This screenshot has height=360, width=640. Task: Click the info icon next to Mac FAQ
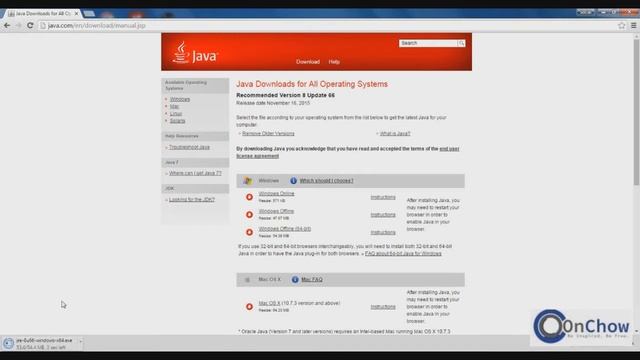(x=295, y=280)
